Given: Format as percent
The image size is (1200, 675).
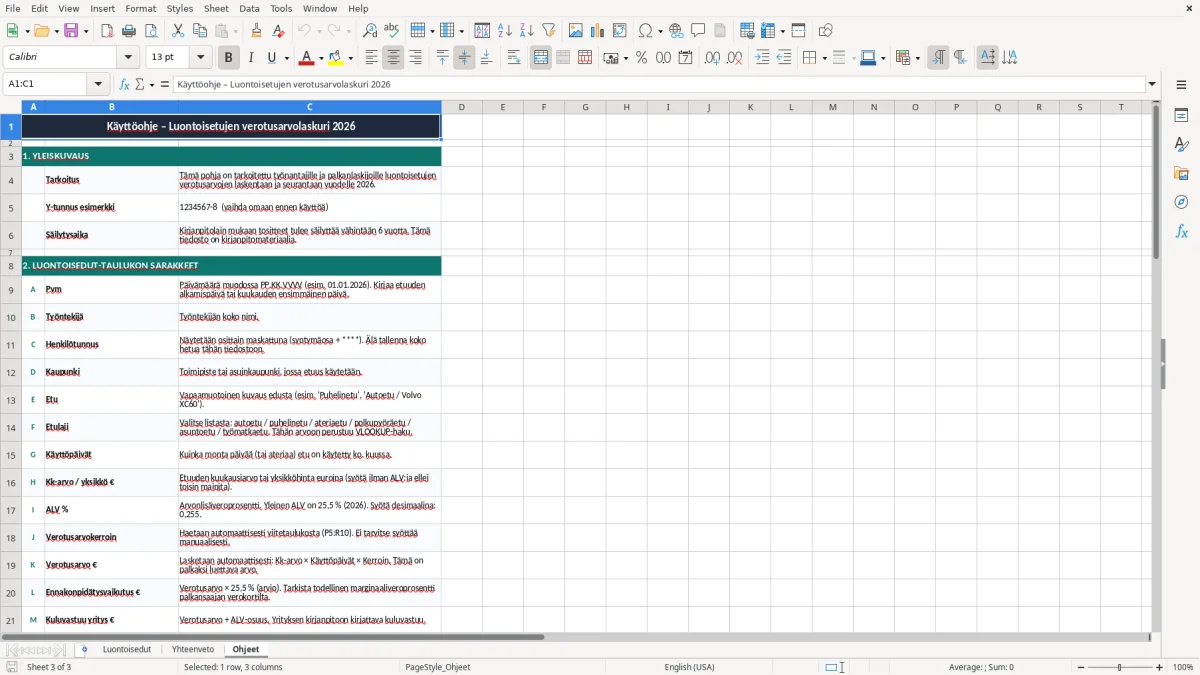Looking at the screenshot, I should (642, 58).
